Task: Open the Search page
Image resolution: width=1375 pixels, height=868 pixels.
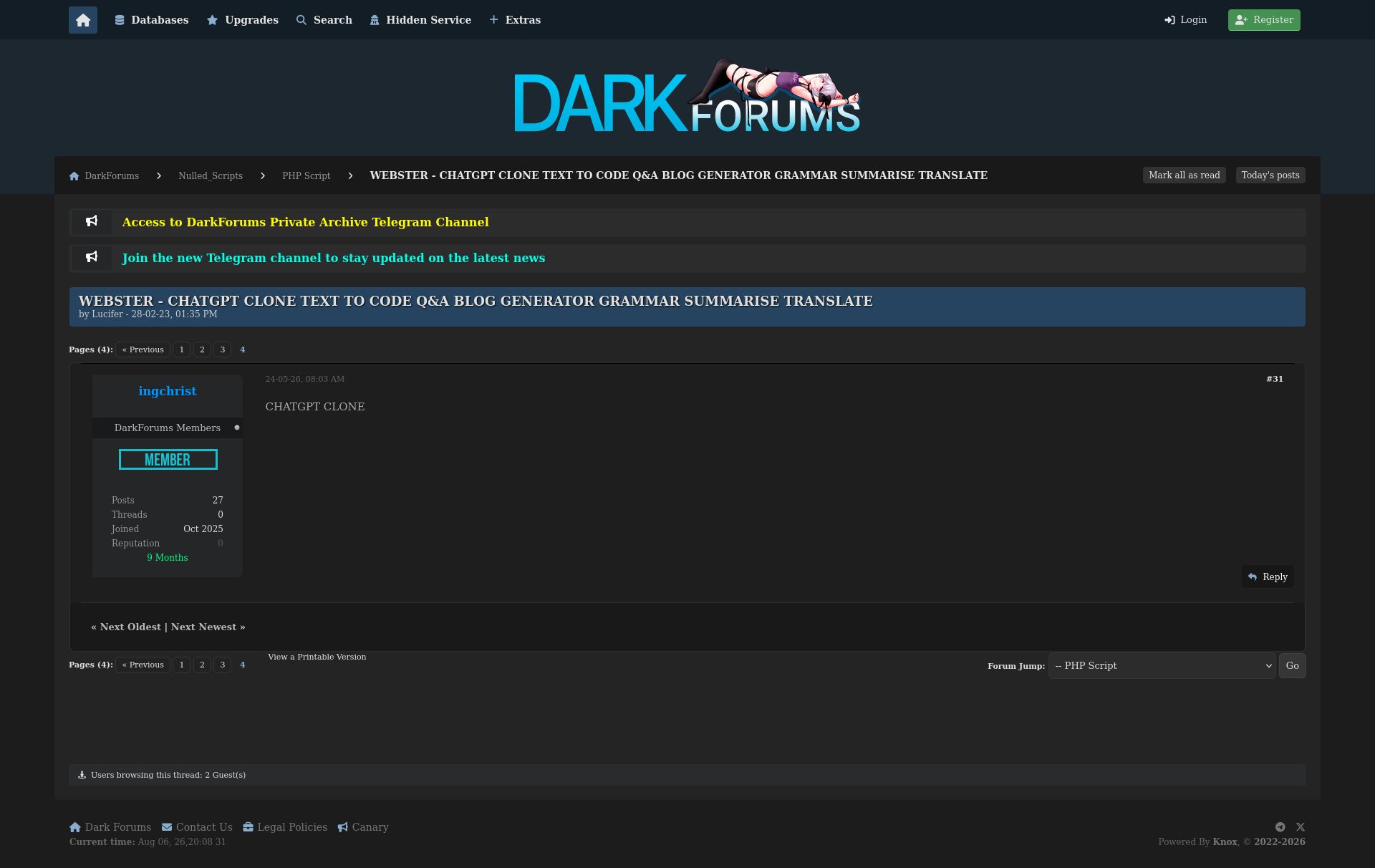Action: pos(324,20)
